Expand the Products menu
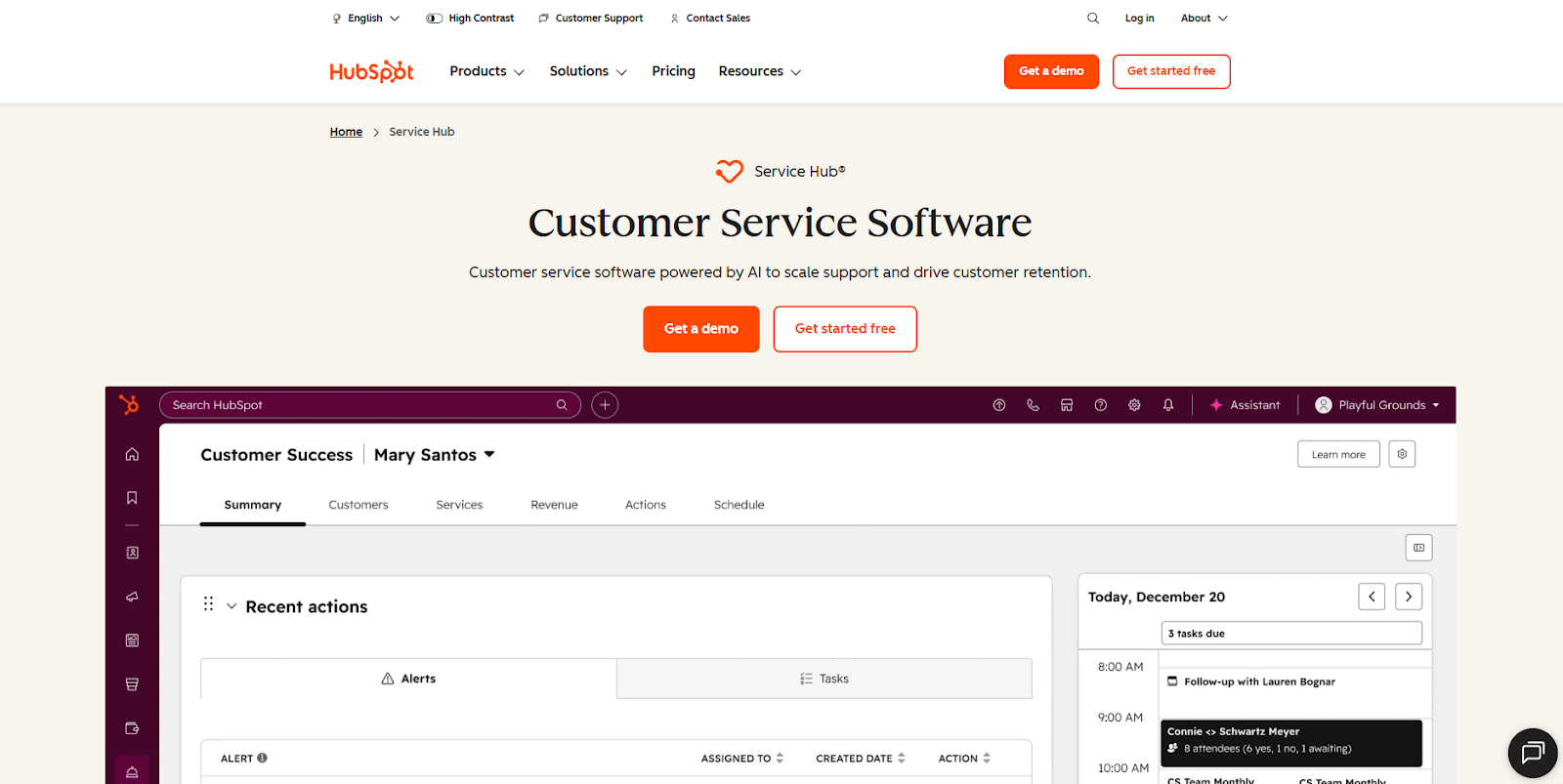Viewport: 1563px width, 784px height. (486, 71)
